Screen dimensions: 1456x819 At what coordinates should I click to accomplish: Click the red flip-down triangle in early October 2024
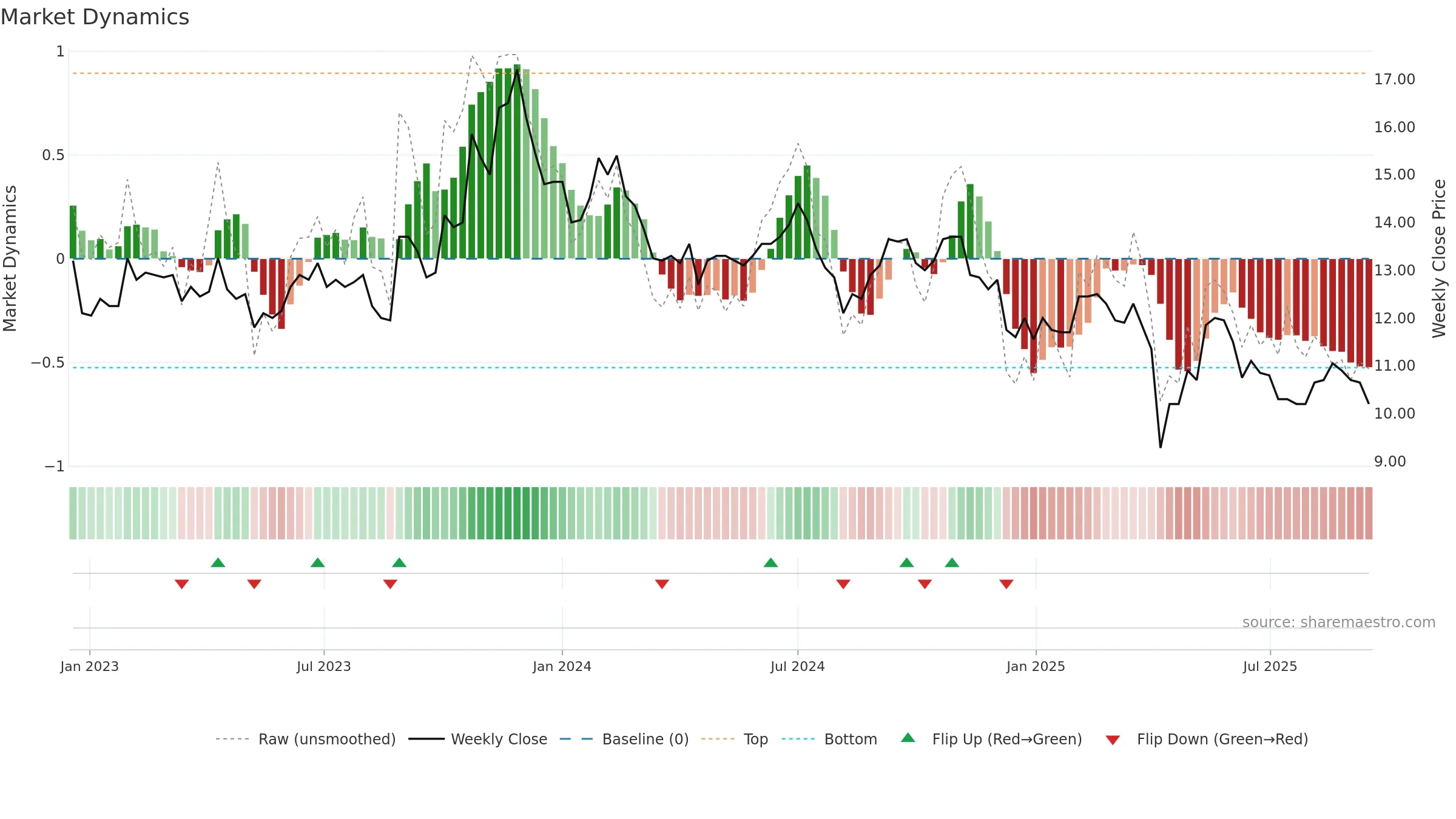[925, 584]
